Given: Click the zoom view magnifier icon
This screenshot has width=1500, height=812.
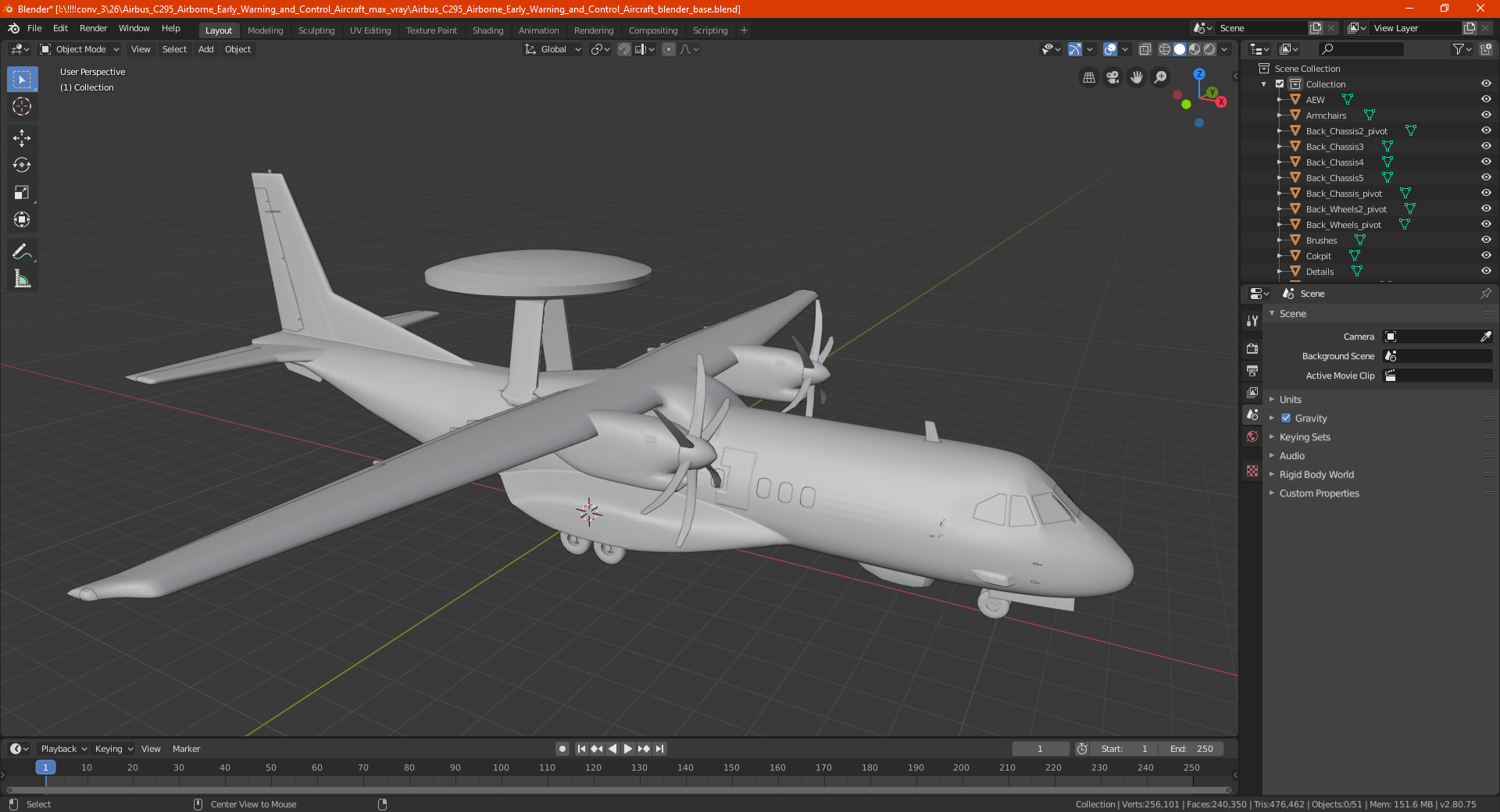Looking at the screenshot, I should [x=1161, y=77].
